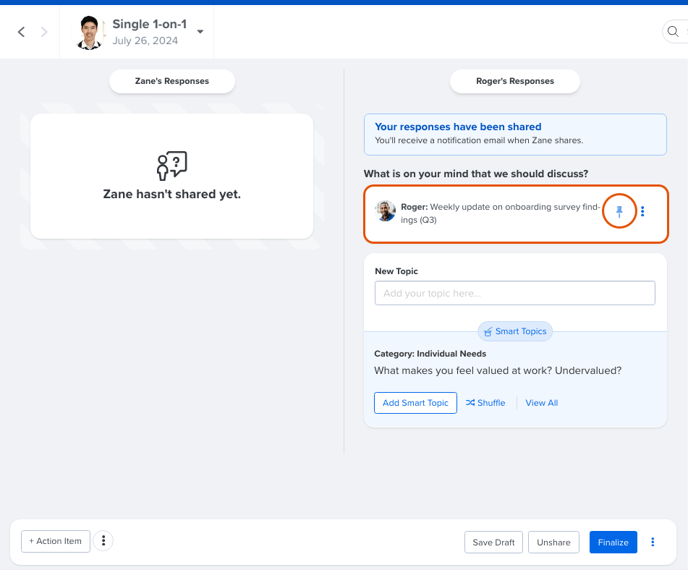Click Add Smart Topic button
The image size is (688, 570).
tap(416, 403)
